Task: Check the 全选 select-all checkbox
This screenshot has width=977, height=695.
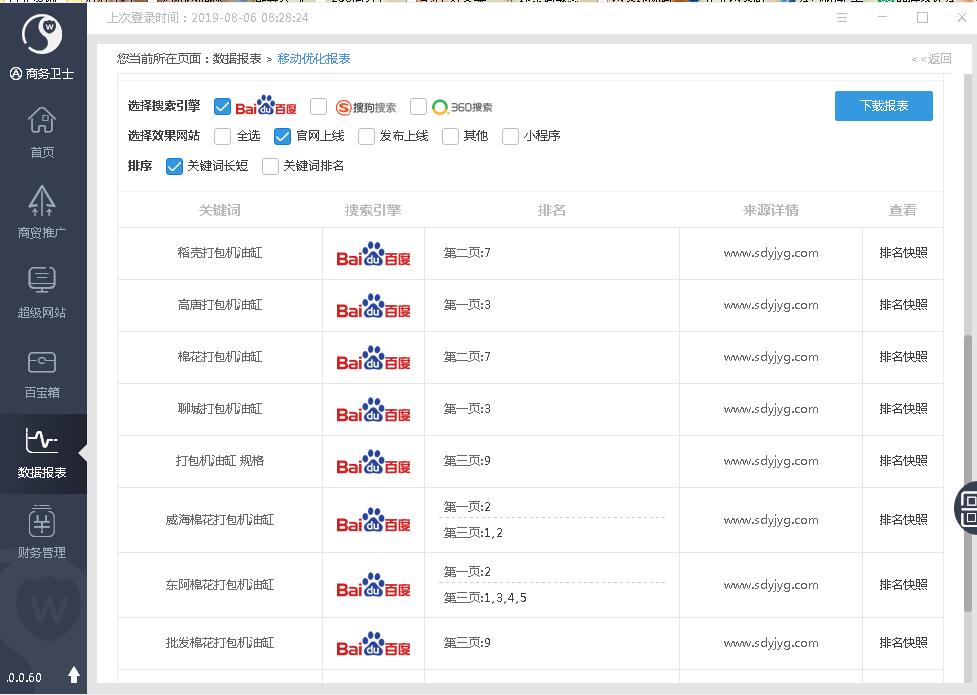Action: pyautogui.click(x=222, y=136)
